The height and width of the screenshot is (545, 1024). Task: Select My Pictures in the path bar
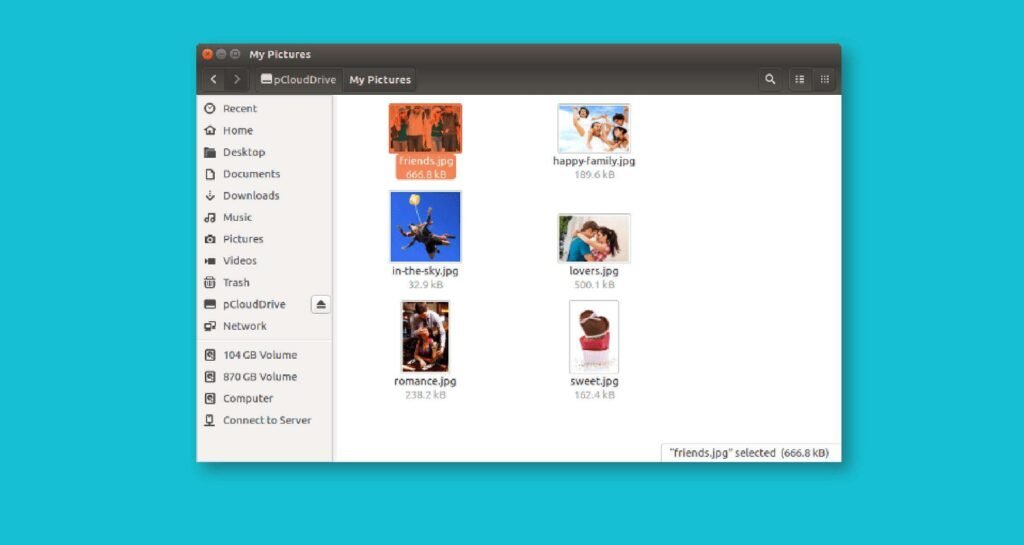380,80
